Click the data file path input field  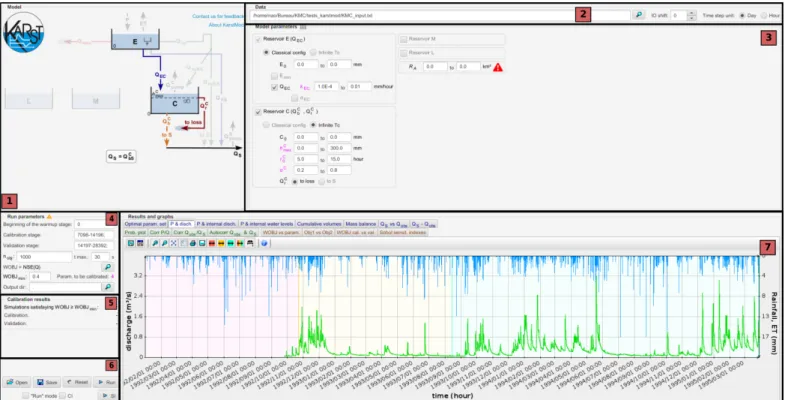[440, 16]
